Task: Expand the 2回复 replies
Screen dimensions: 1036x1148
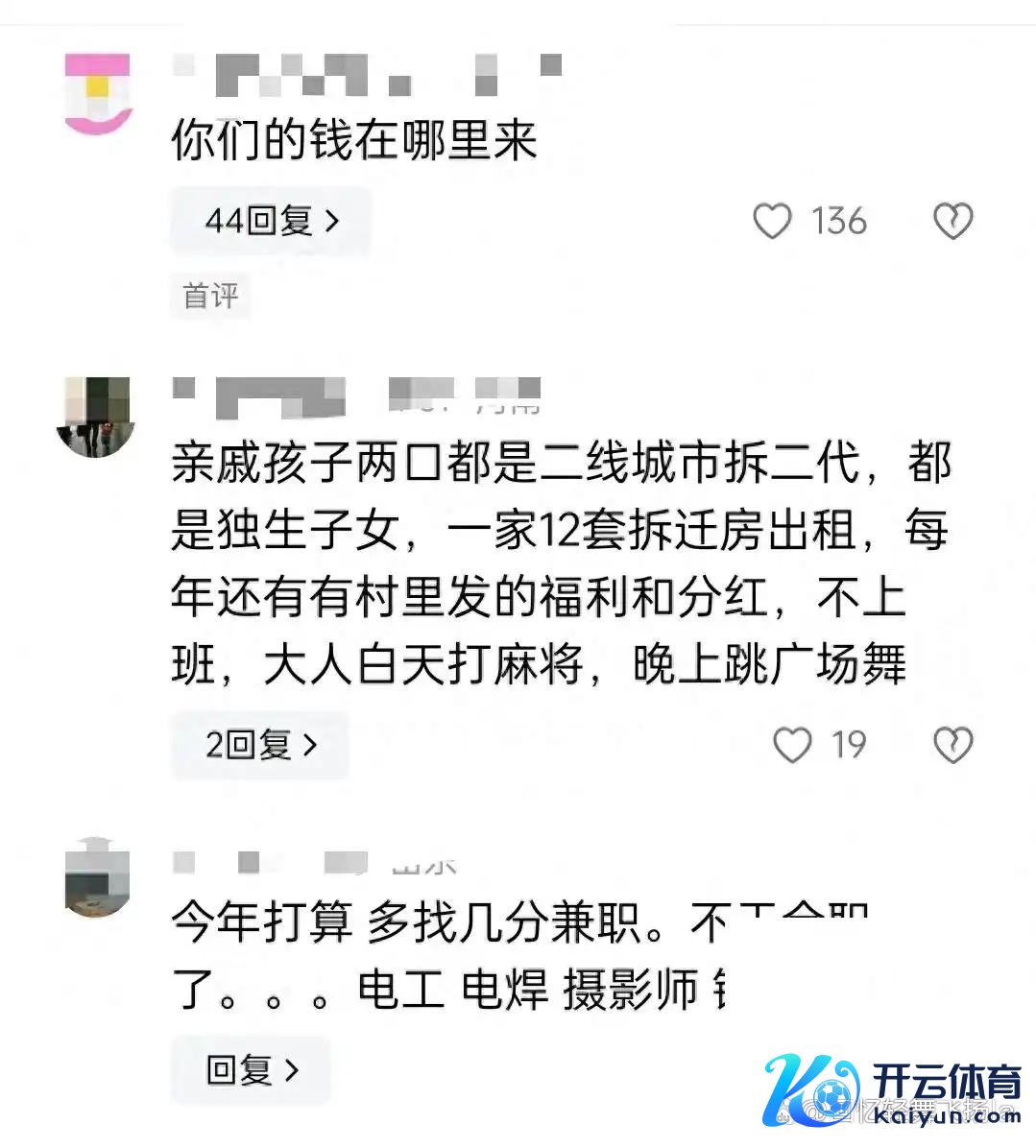Action: click(260, 745)
